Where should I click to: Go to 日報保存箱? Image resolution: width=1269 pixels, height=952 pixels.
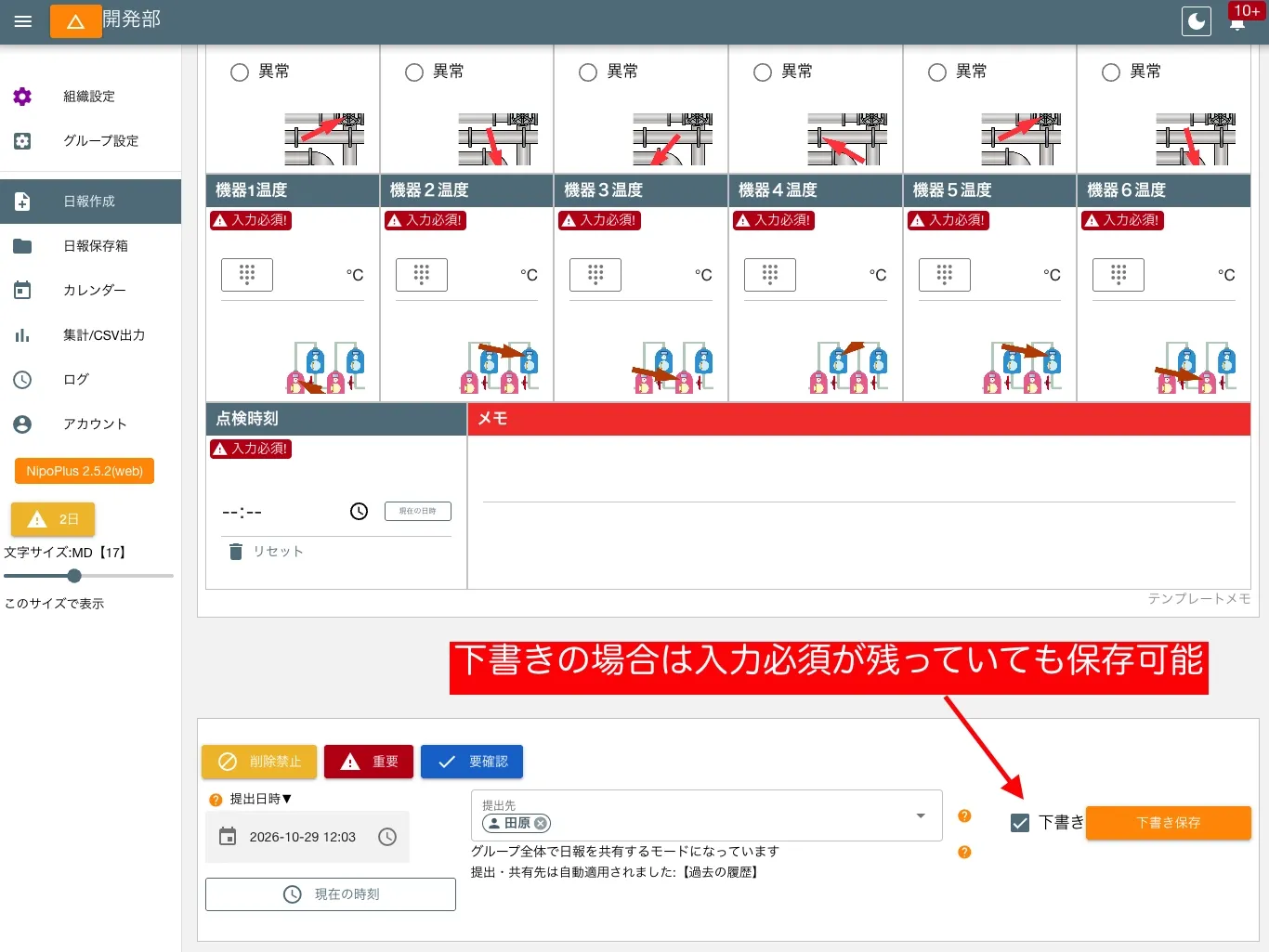pos(90,246)
